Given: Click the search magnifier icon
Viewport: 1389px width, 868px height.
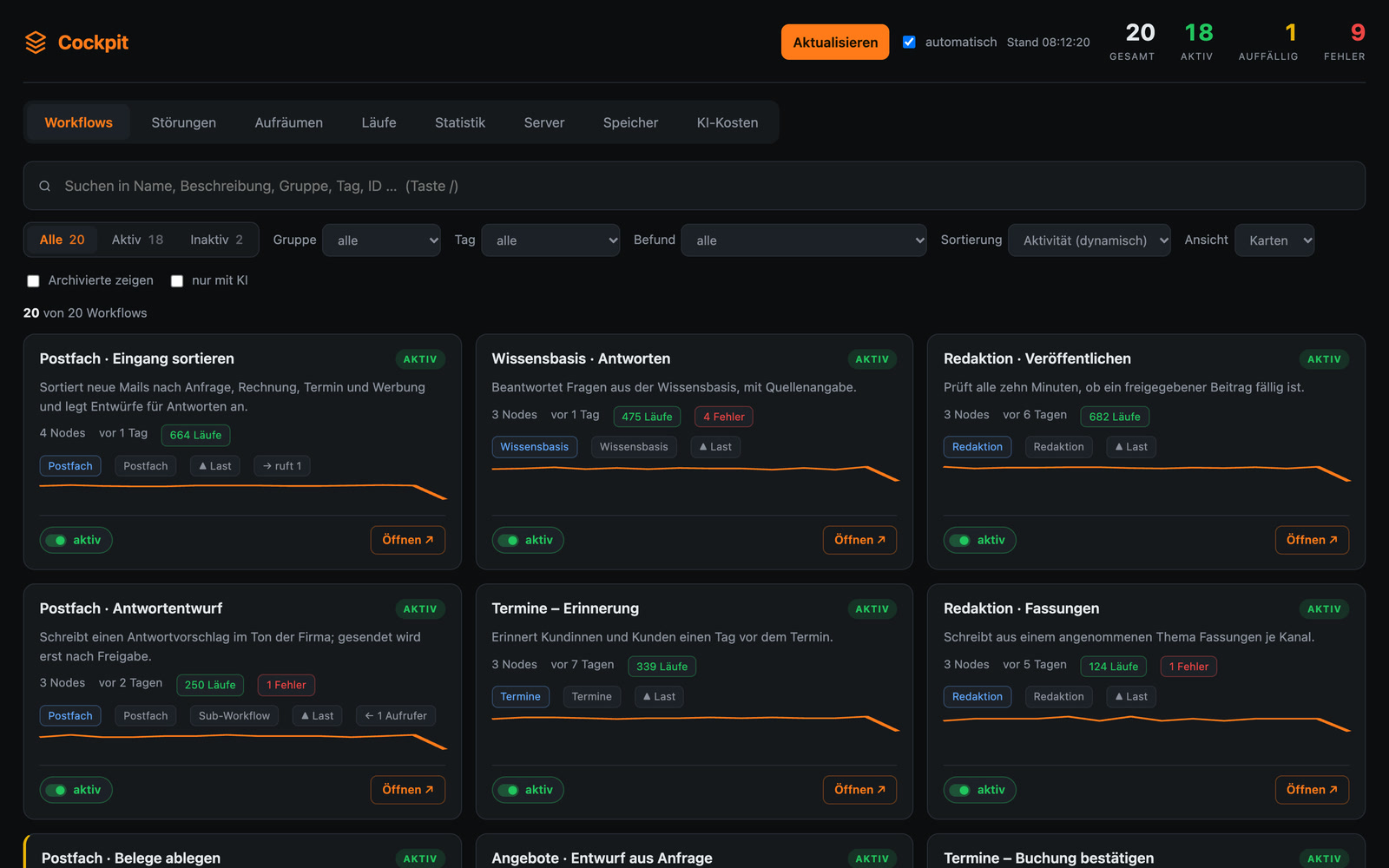Looking at the screenshot, I should [44, 186].
